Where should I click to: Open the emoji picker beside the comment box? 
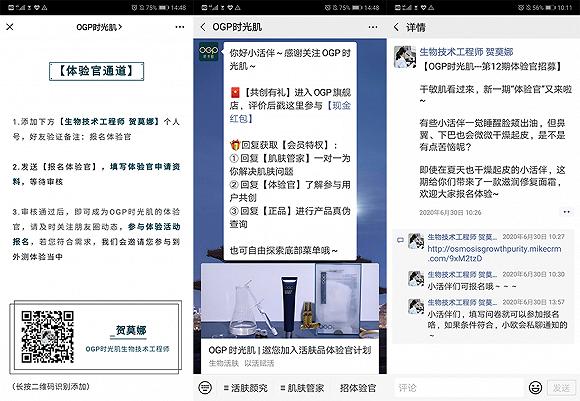click(535, 387)
